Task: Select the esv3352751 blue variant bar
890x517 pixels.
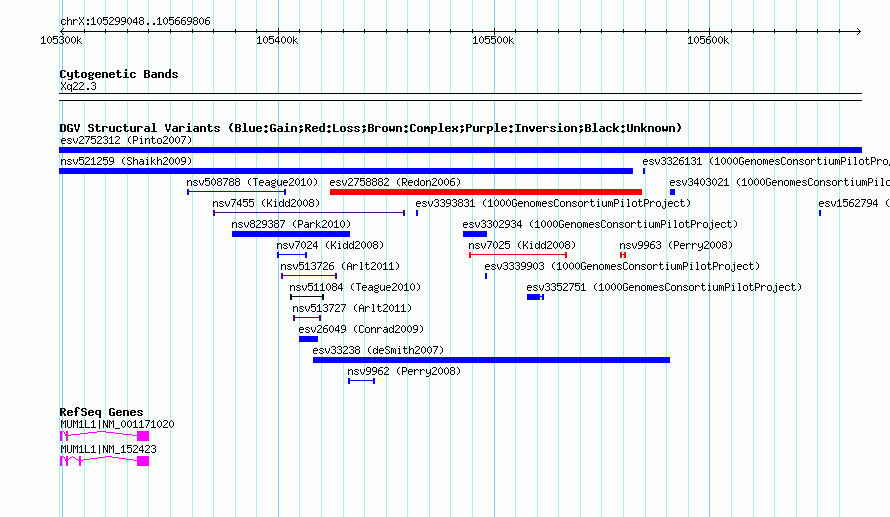Action: 535,297
